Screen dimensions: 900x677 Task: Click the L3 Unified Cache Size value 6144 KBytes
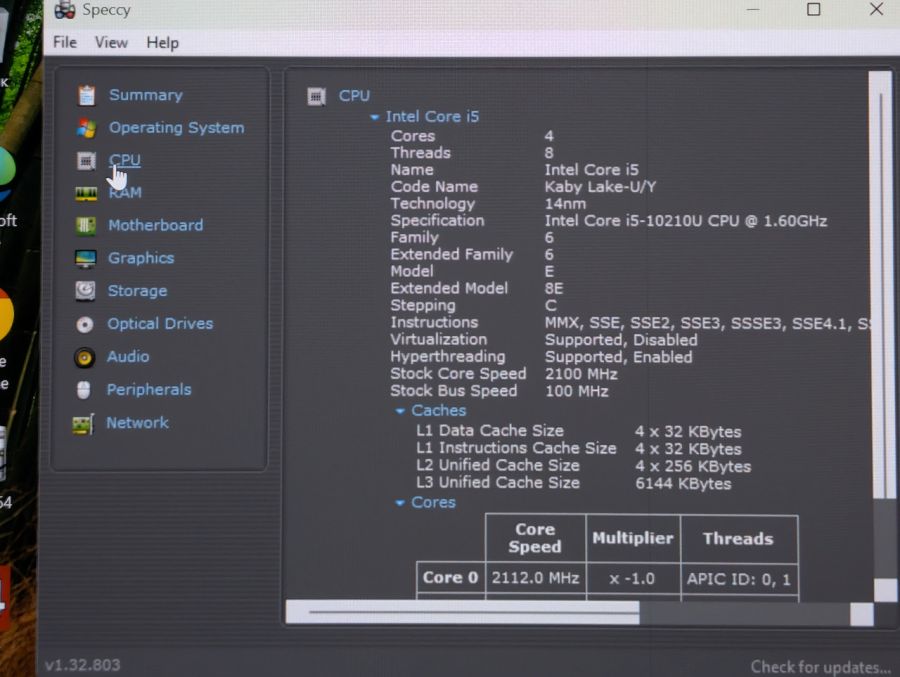point(683,483)
